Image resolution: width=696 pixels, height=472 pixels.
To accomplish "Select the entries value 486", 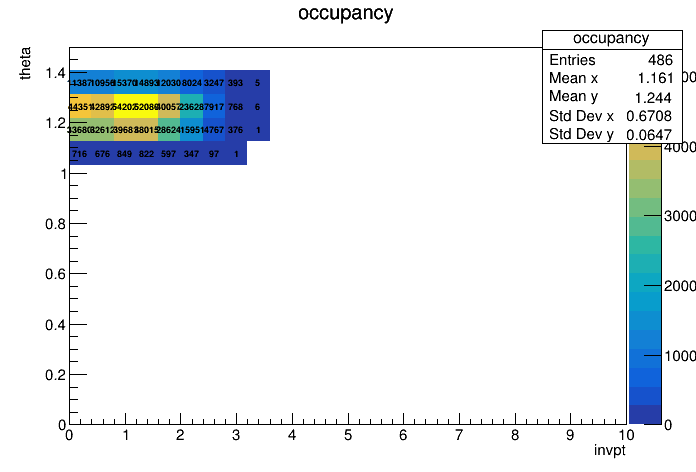I will [660, 60].
